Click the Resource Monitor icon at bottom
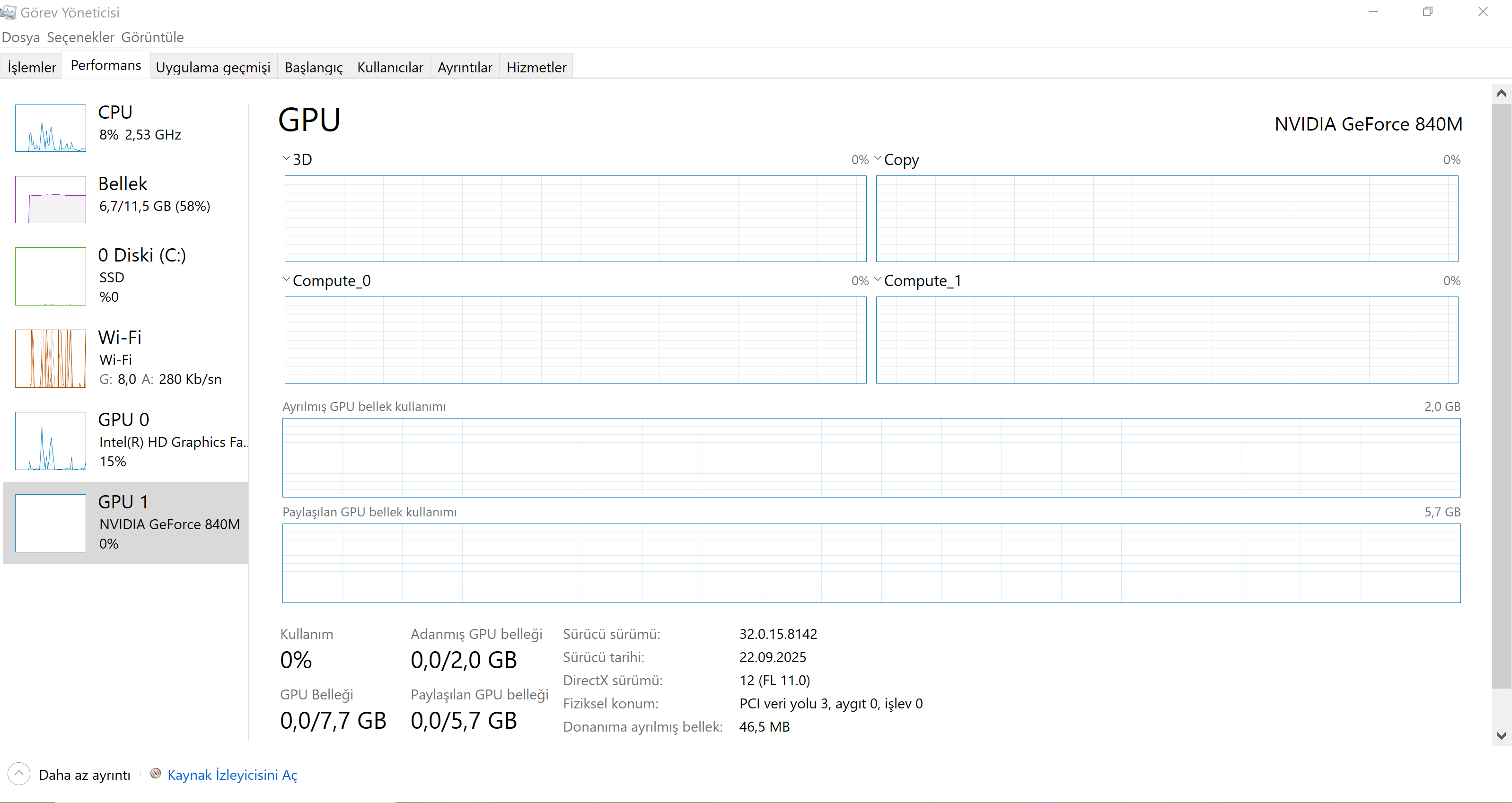The width and height of the screenshot is (1512, 803). (x=156, y=774)
